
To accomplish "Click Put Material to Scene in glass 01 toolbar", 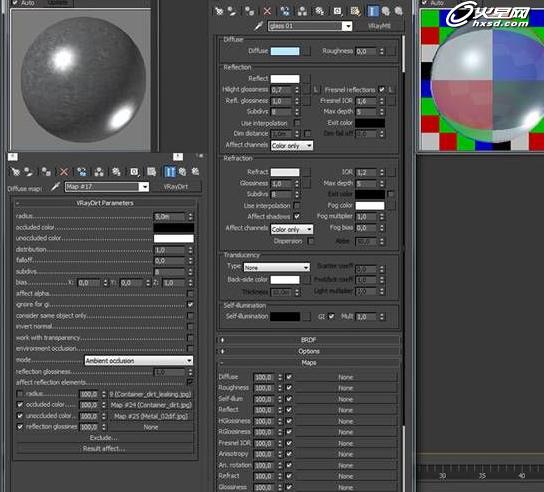I will click(x=232, y=11).
